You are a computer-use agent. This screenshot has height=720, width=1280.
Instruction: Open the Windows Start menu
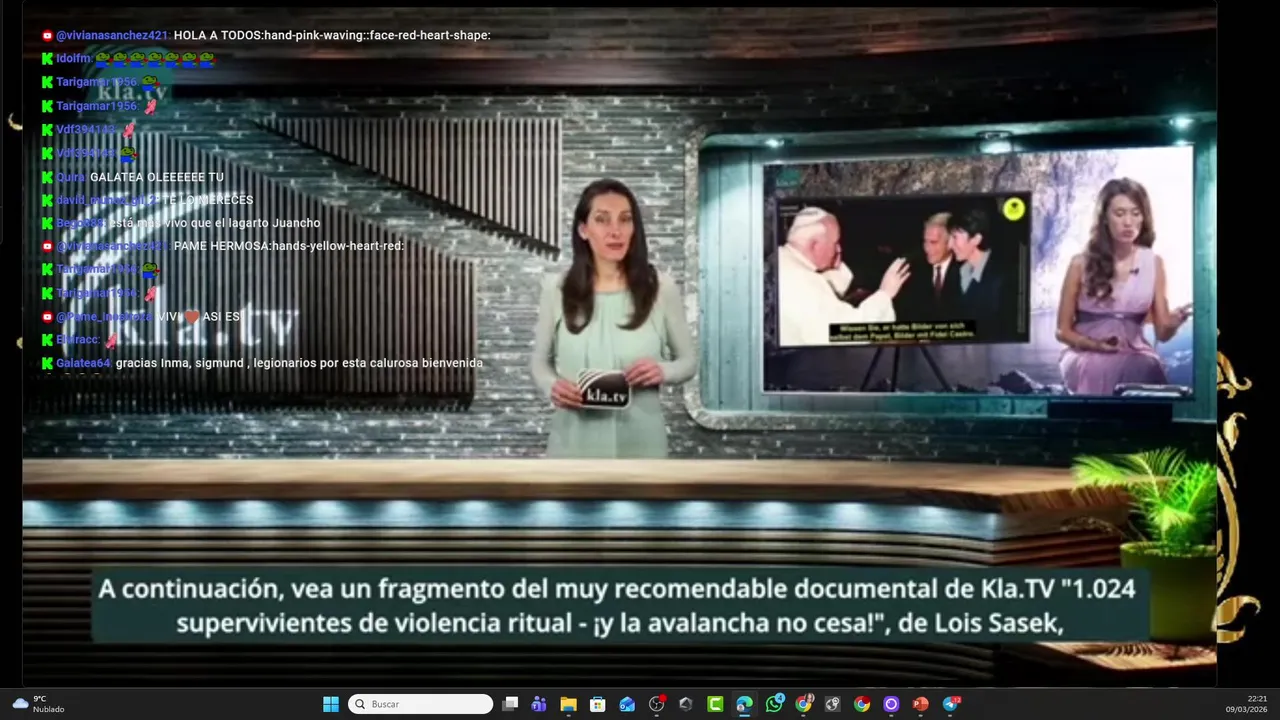tap(331, 704)
